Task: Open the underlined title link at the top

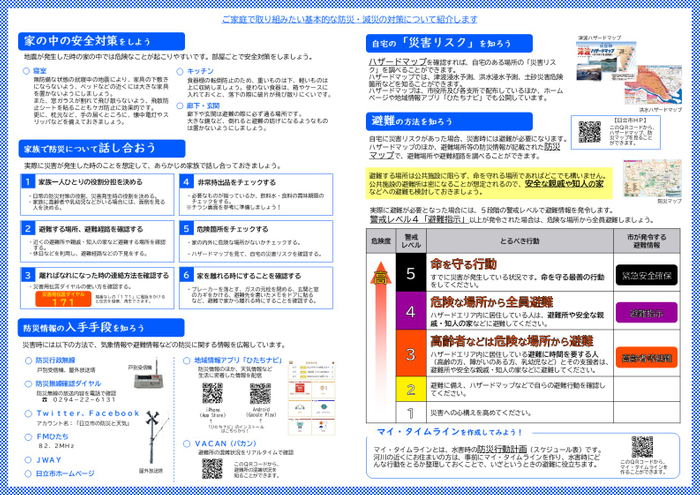Action: pos(350,19)
